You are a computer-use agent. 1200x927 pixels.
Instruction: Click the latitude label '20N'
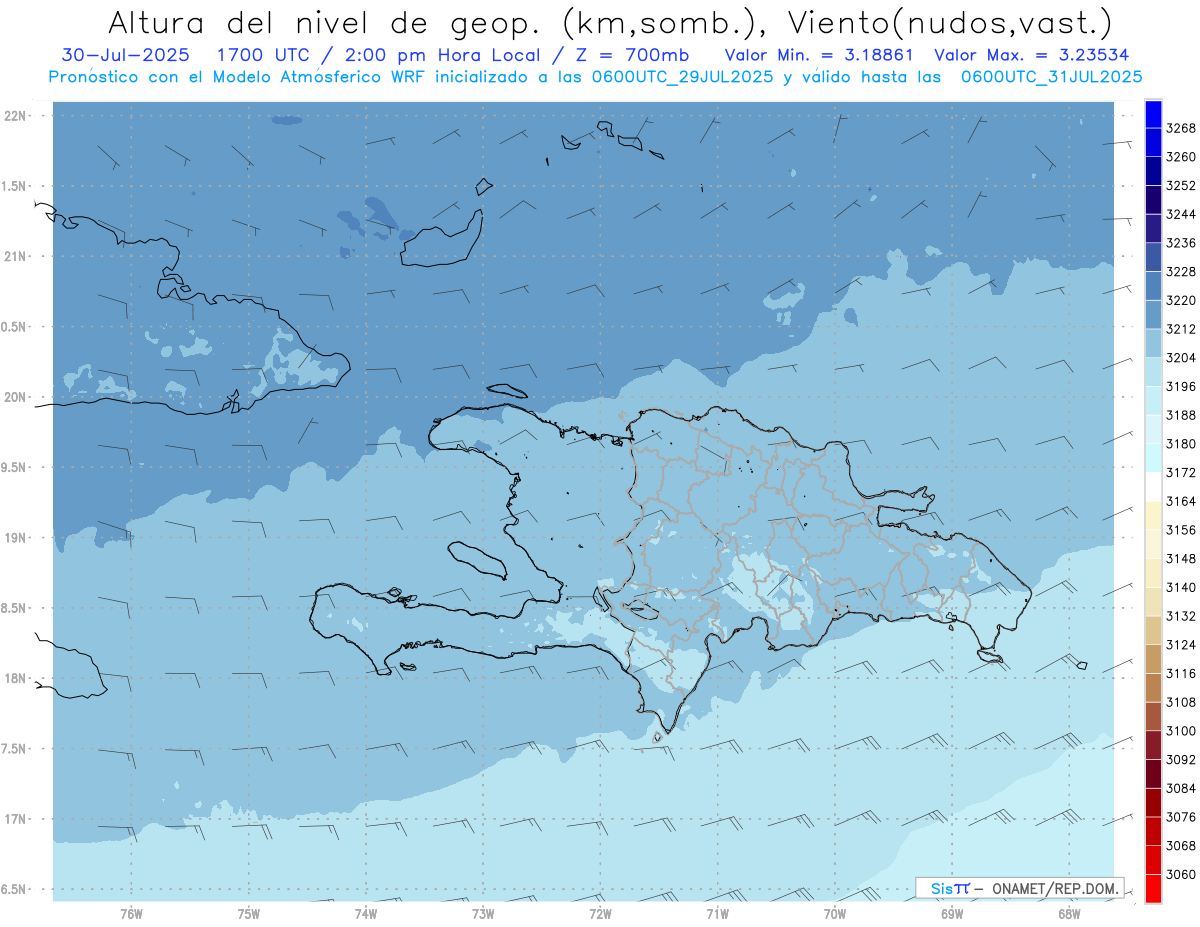tap(16, 397)
